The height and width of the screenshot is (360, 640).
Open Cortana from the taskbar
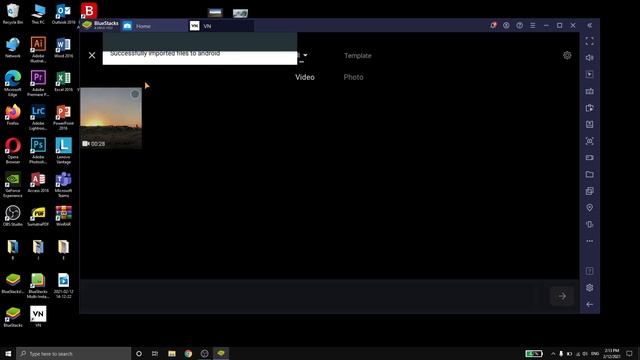(x=139, y=353)
